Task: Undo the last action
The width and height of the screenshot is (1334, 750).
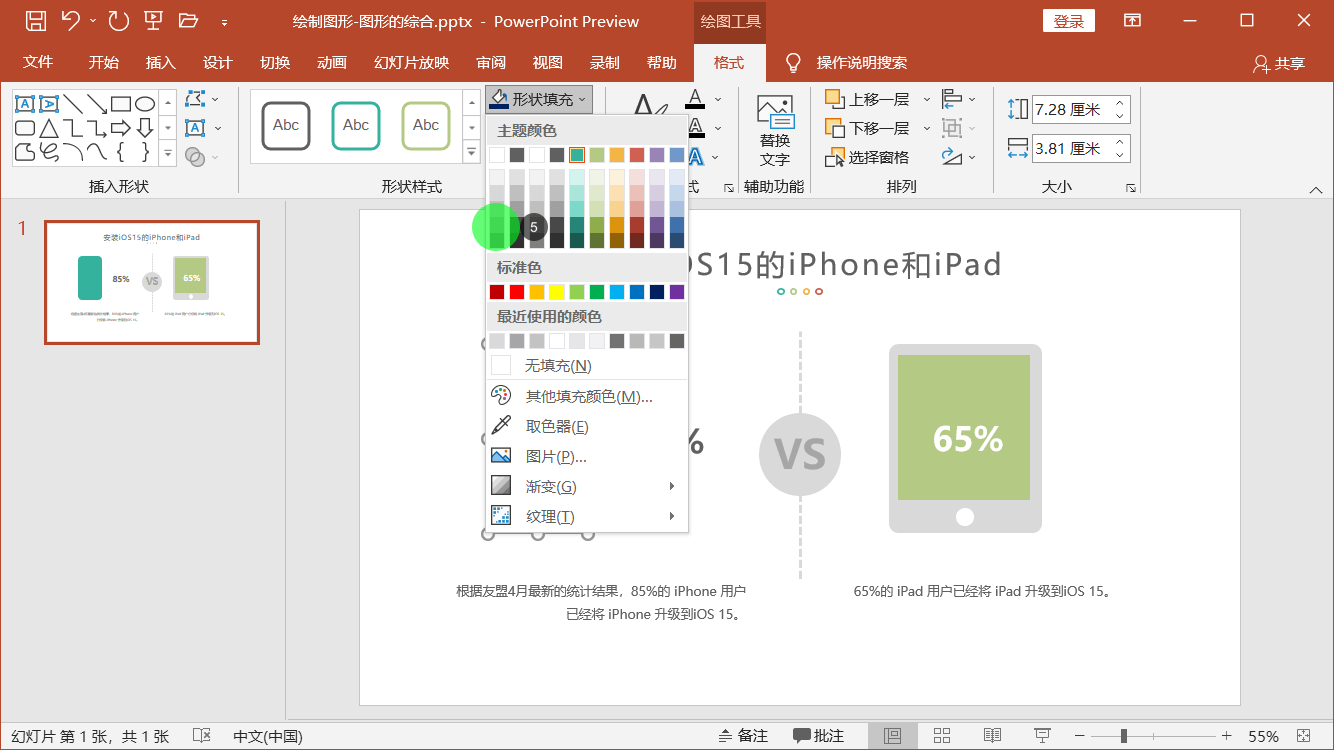Action: coord(70,20)
